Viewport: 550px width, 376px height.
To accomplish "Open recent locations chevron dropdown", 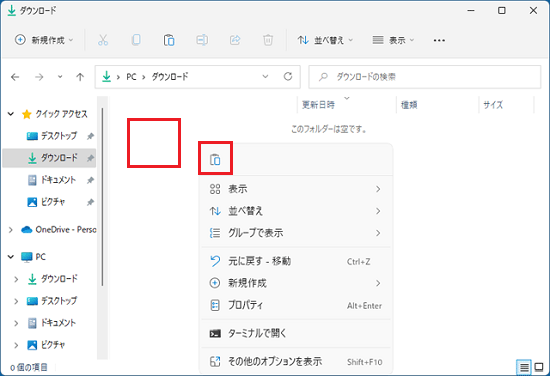I will coord(60,76).
